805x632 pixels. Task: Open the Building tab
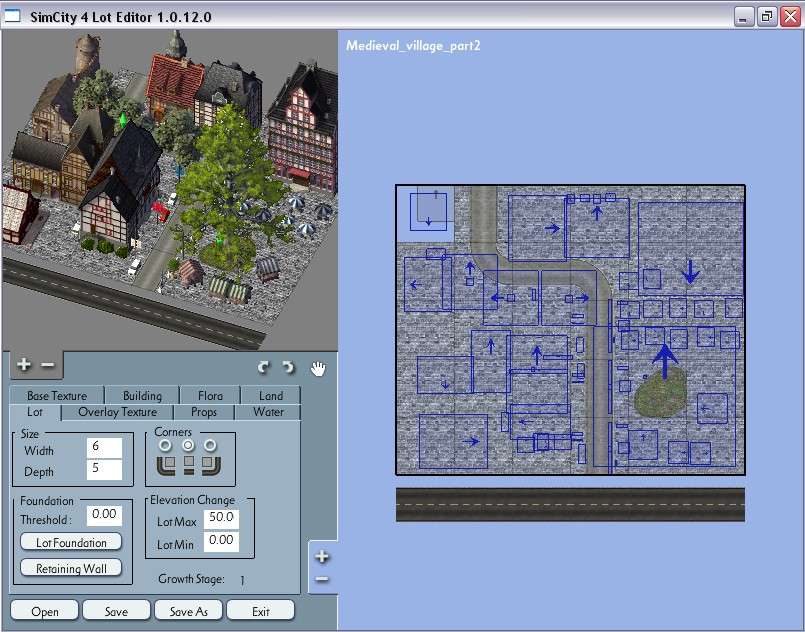(142, 395)
